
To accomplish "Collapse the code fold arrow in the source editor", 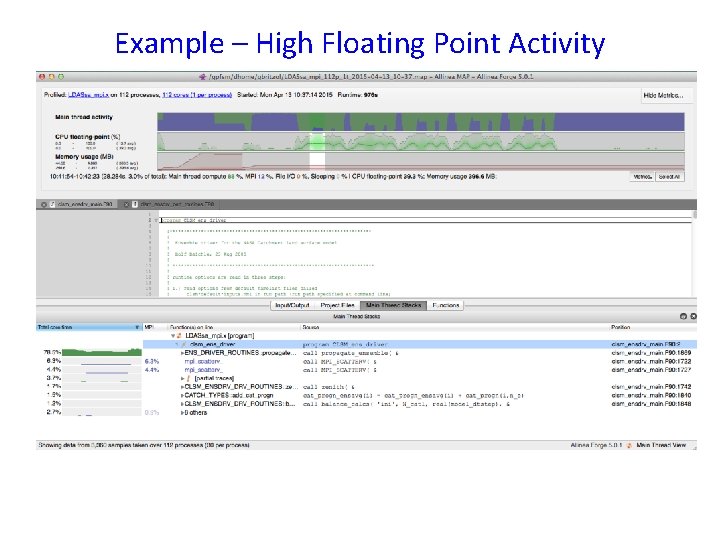I will [x=156, y=220].
